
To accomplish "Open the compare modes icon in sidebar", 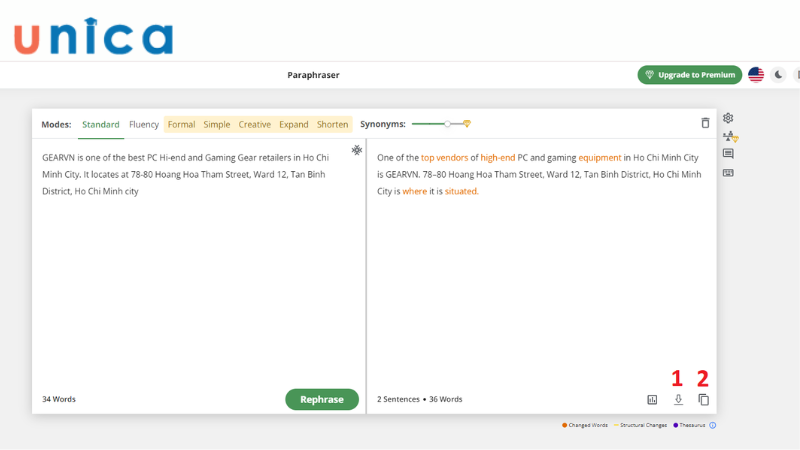I will click(728, 136).
